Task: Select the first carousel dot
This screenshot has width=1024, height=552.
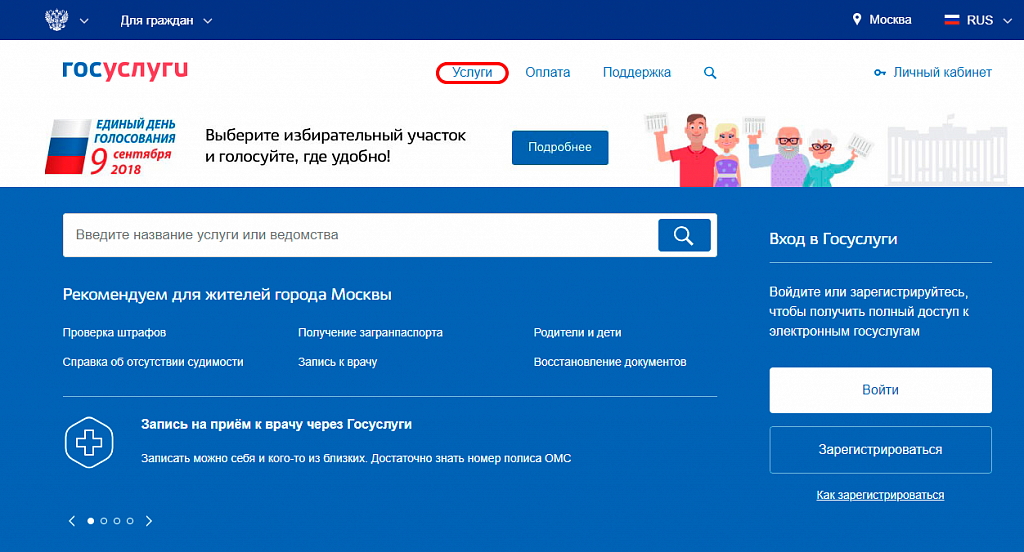Action: click(91, 521)
